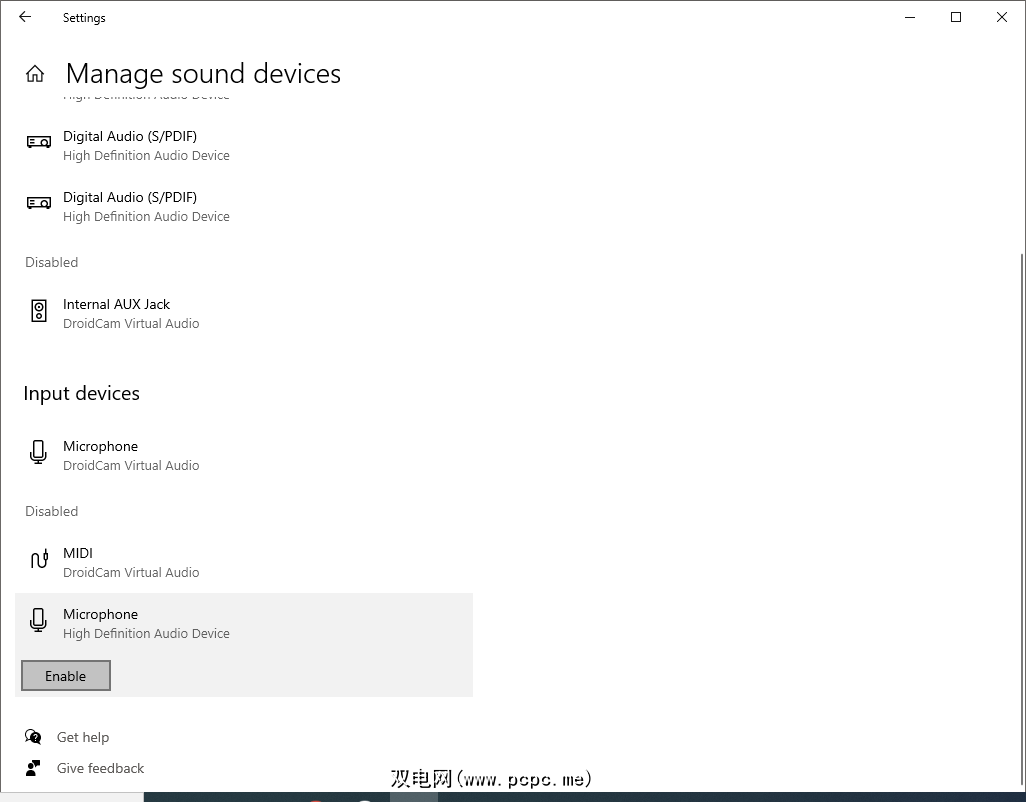Click the Home icon beside the page title

(x=35, y=74)
